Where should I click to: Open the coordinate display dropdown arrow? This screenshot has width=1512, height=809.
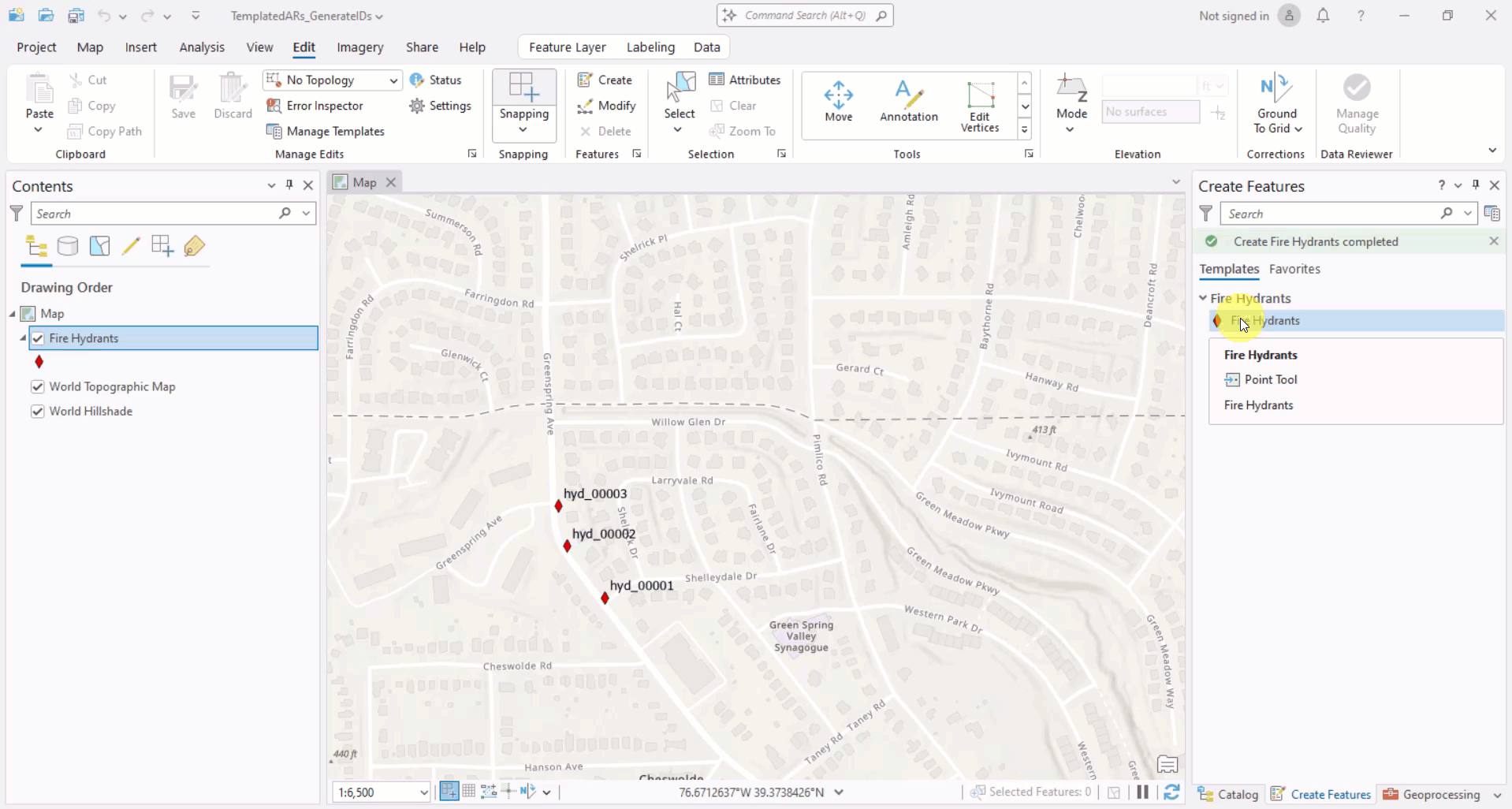point(839,792)
